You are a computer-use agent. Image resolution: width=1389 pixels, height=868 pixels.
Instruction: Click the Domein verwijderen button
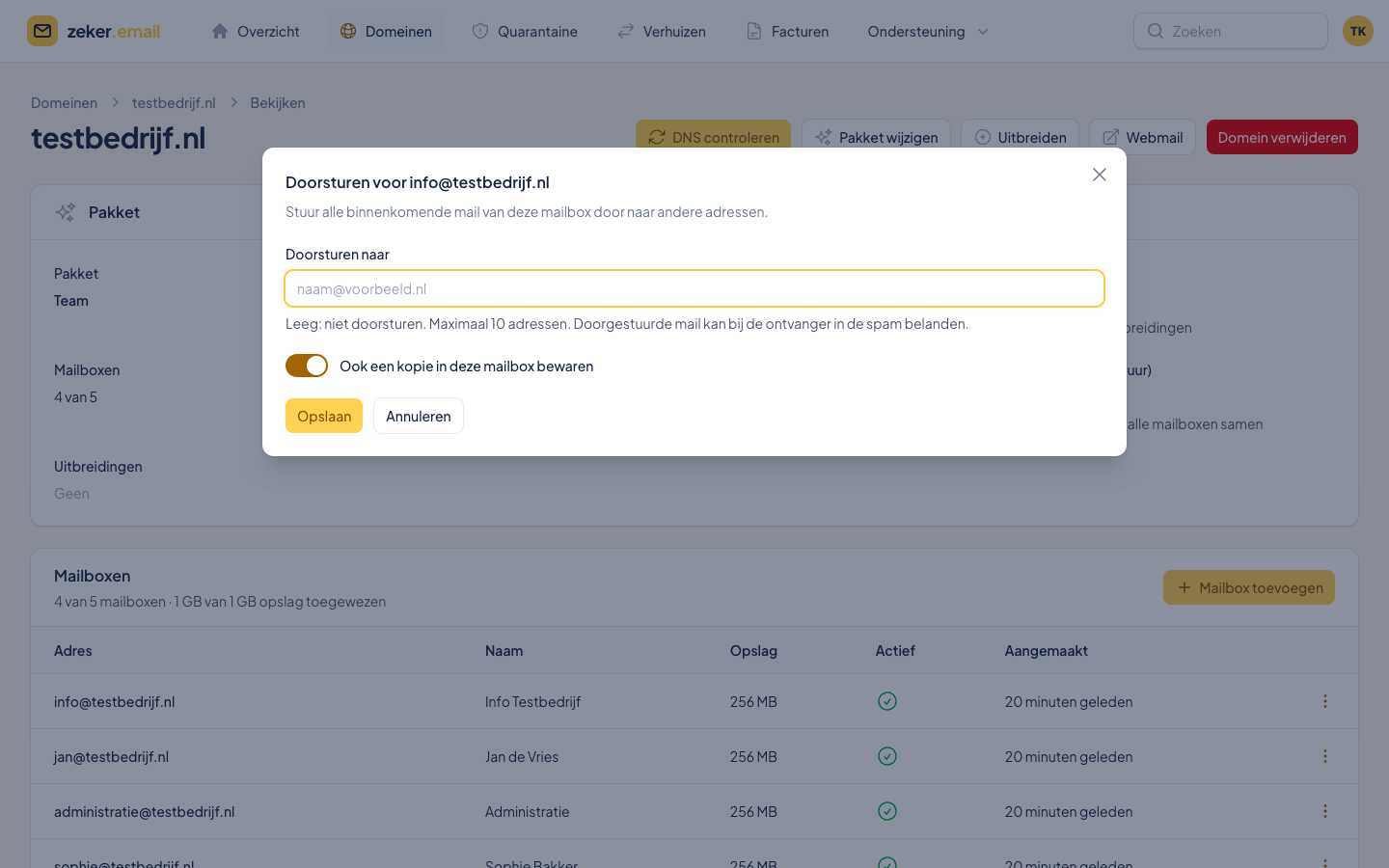pos(1282,137)
